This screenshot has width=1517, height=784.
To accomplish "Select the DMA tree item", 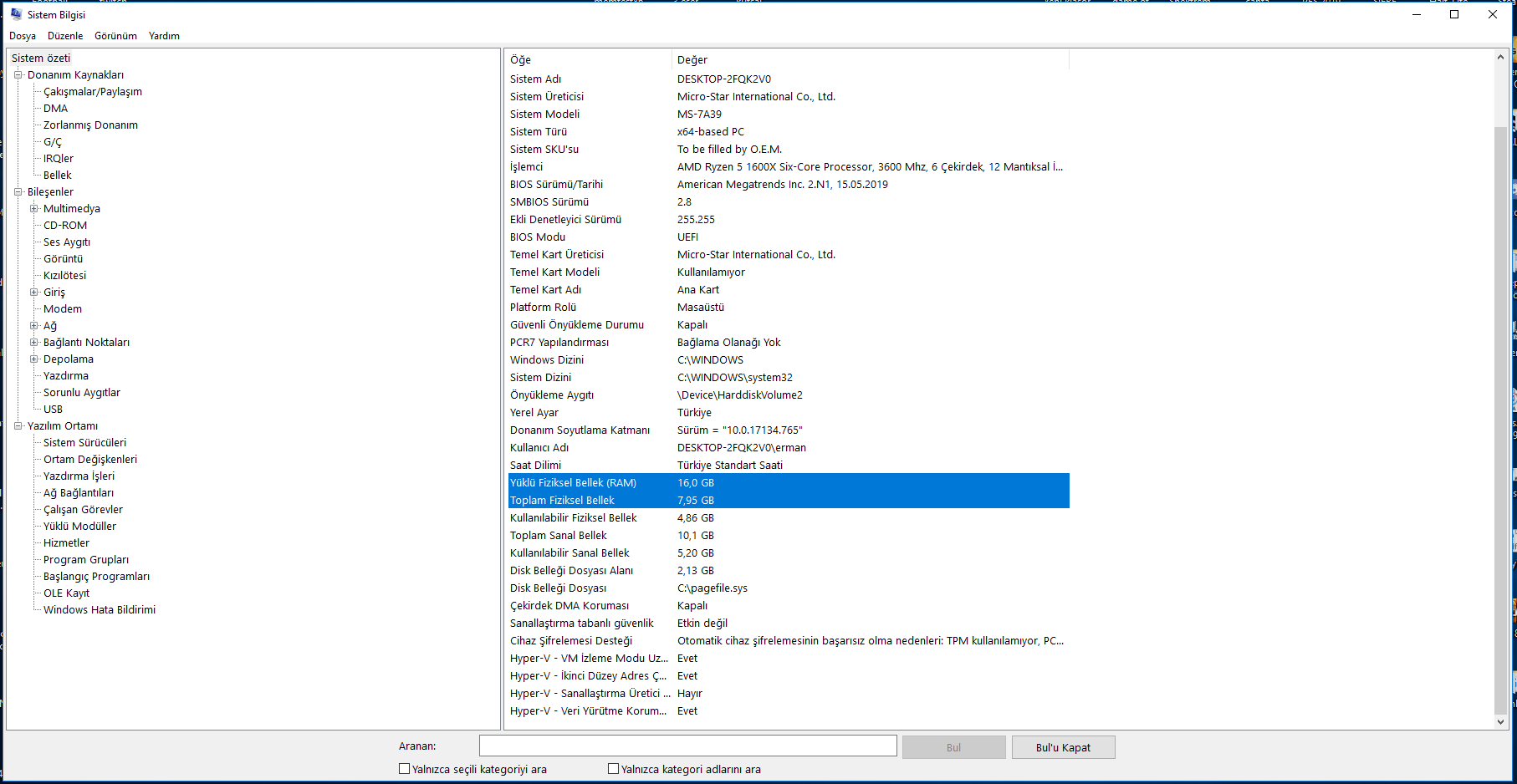I will [x=56, y=109].
